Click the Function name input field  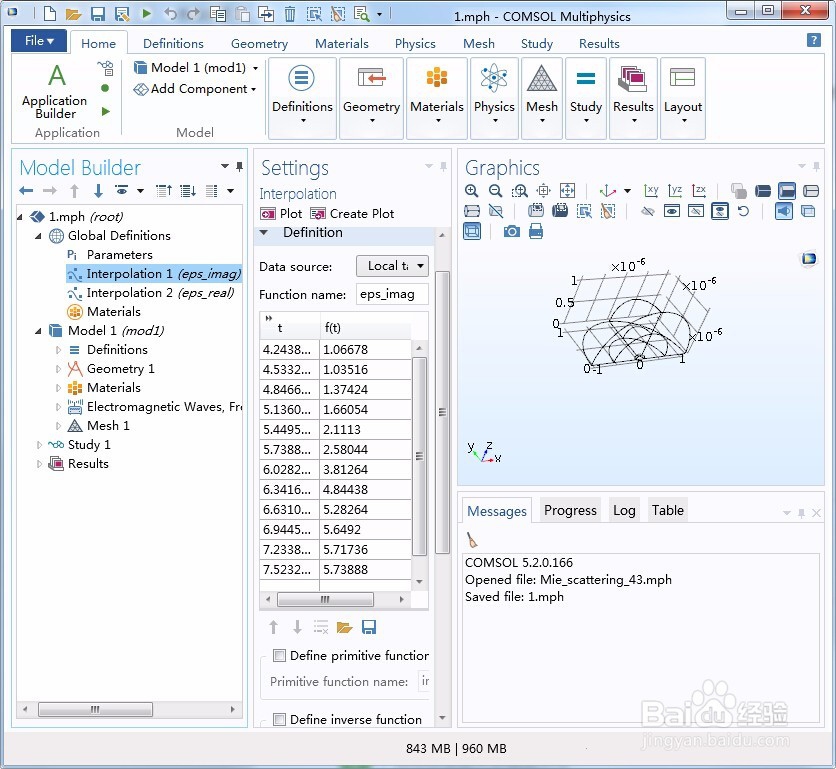tap(392, 294)
